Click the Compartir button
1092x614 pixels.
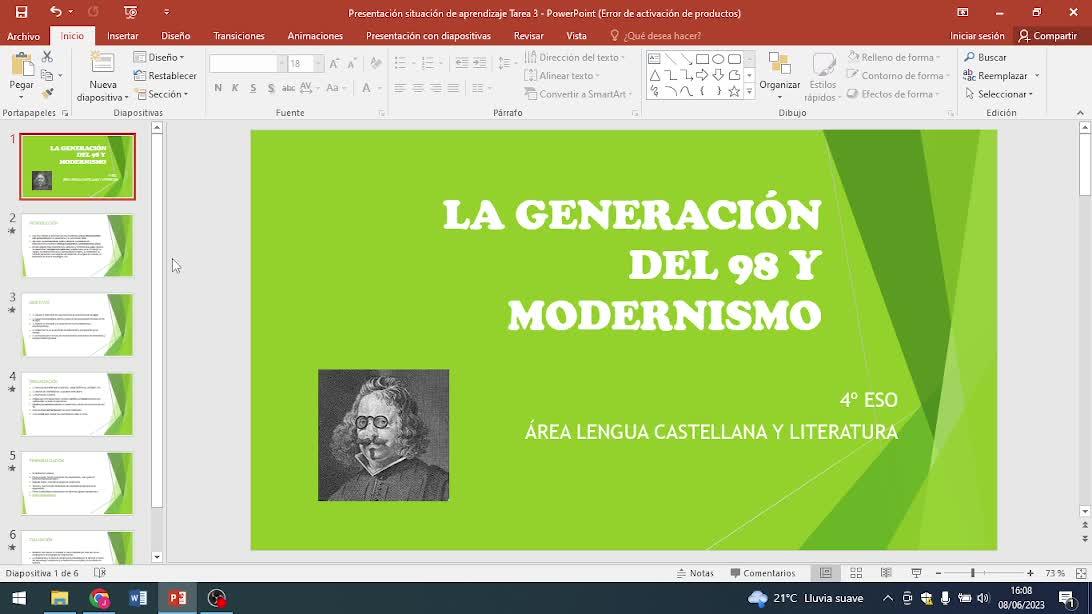click(1047, 36)
